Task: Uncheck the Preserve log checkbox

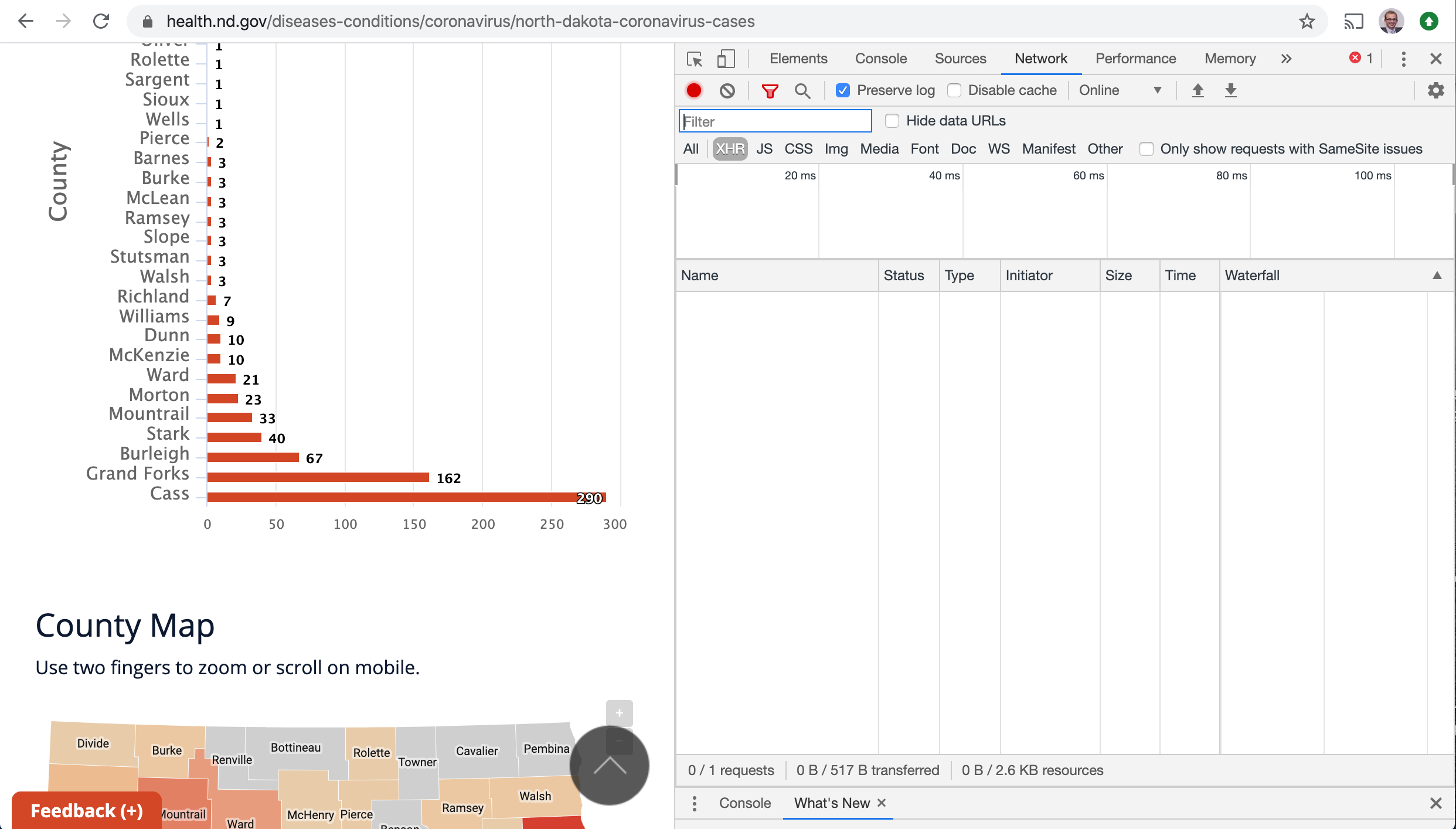Action: (x=842, y=90)
